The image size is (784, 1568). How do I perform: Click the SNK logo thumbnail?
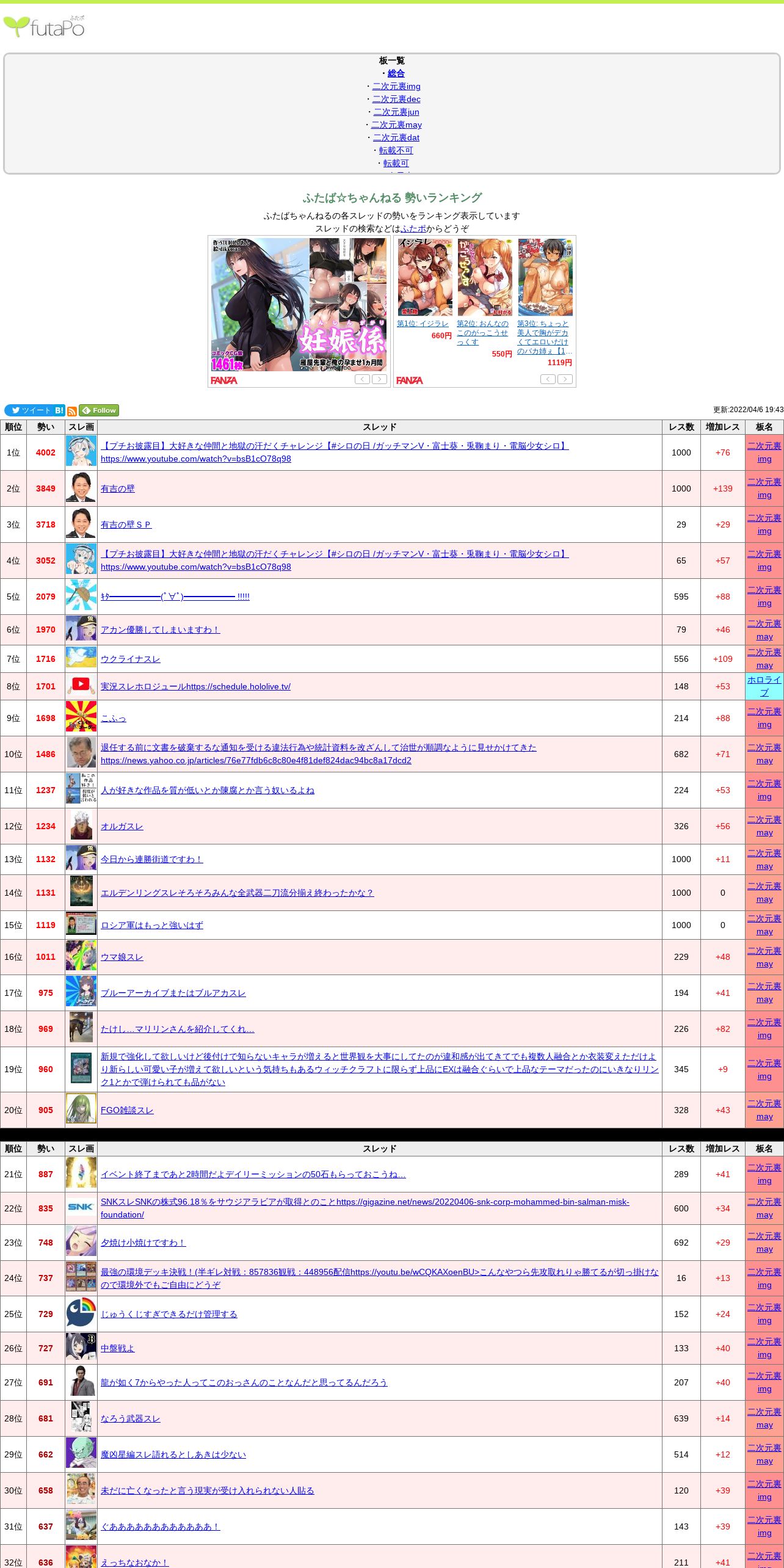[81, 1207]
